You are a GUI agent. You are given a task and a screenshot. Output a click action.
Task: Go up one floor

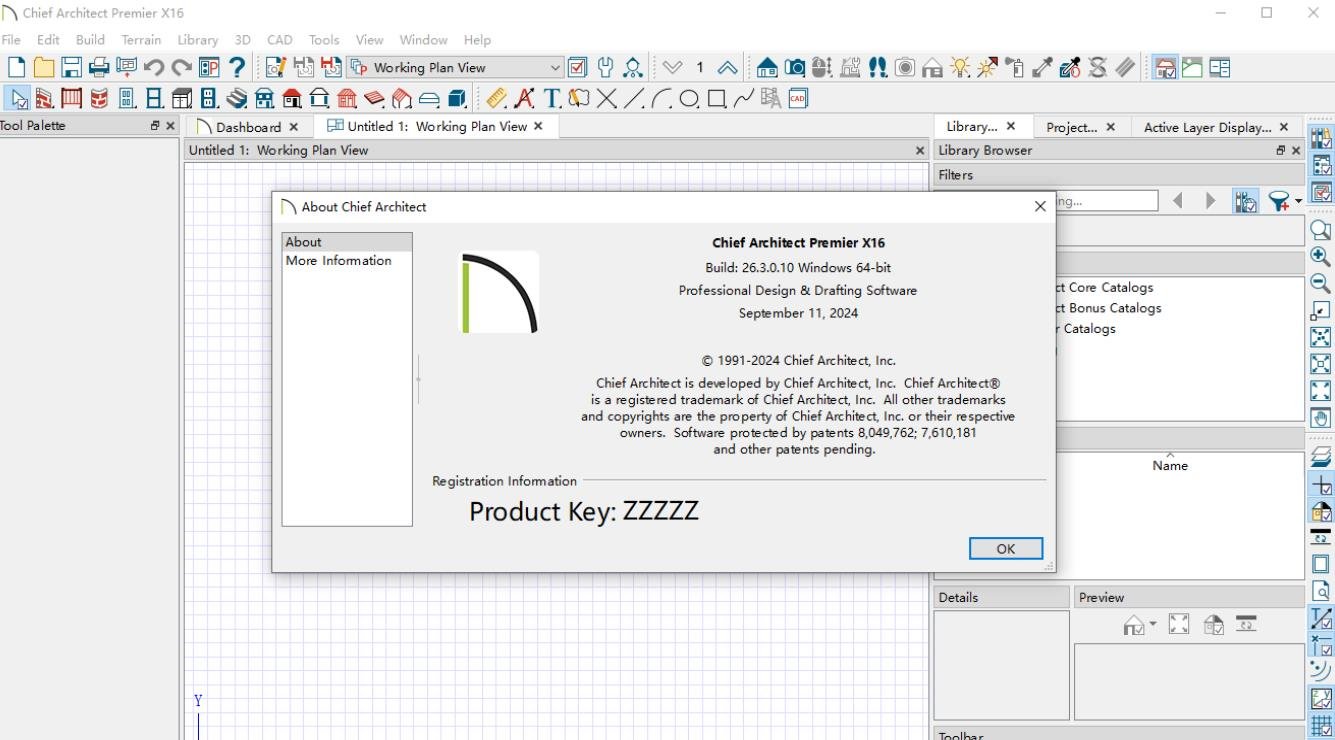point(727,68)
